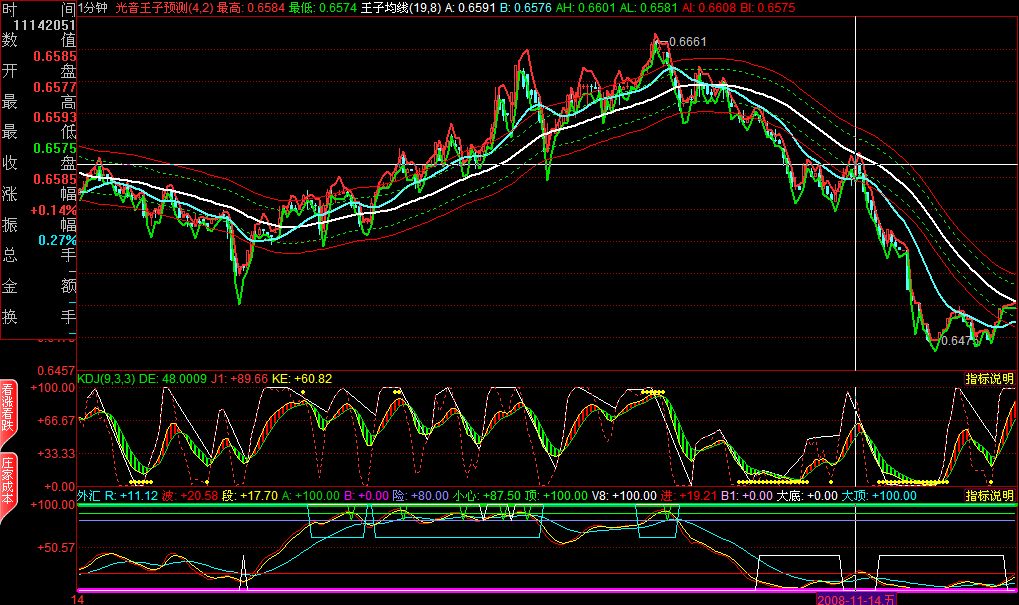Click 指标说明 in the KDJ panel
Viewport: 1019px width, 605px height.
point(989,379)
